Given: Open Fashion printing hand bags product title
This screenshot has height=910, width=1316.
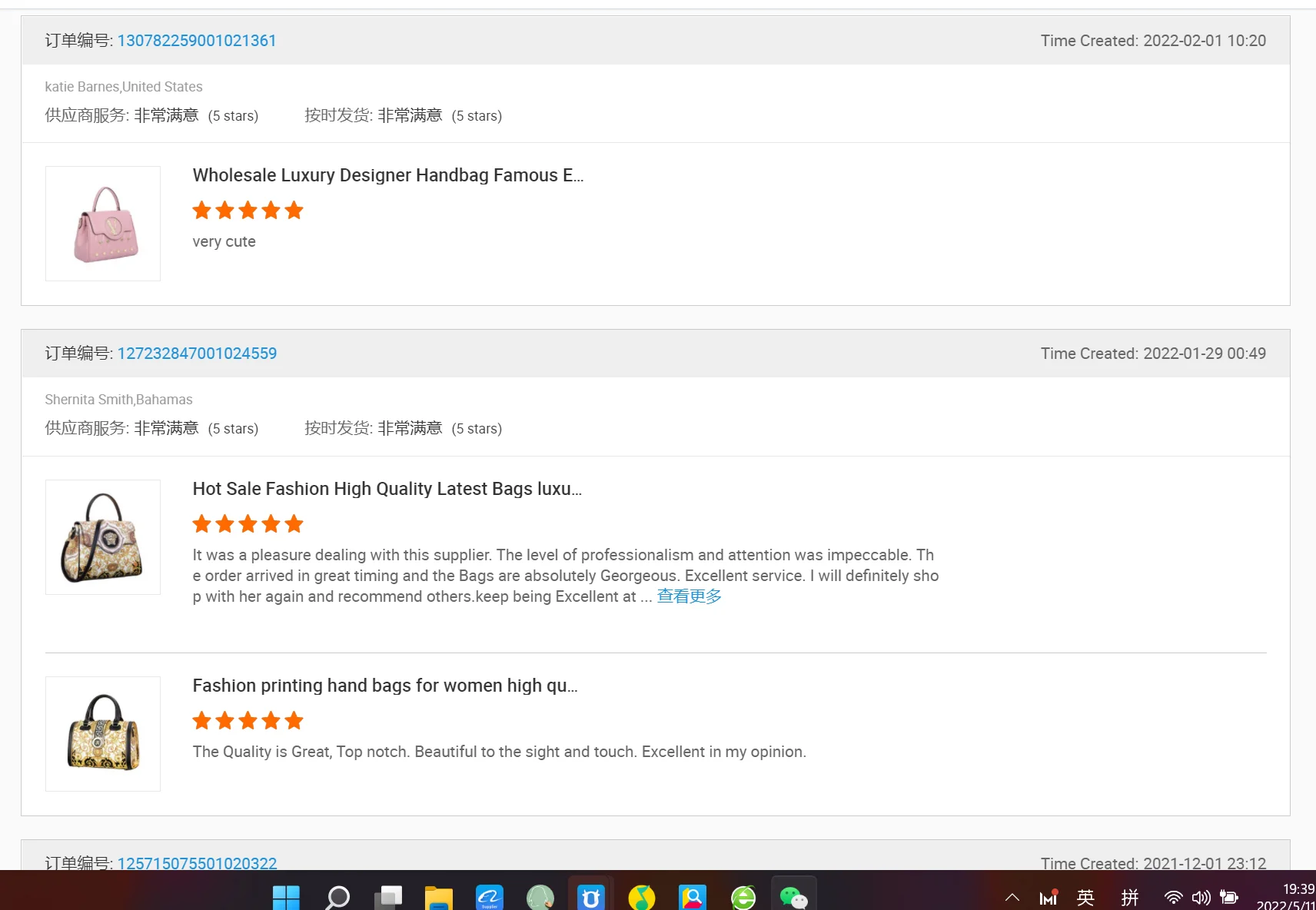Looking at the screenshot, I should tap(384, 686).
